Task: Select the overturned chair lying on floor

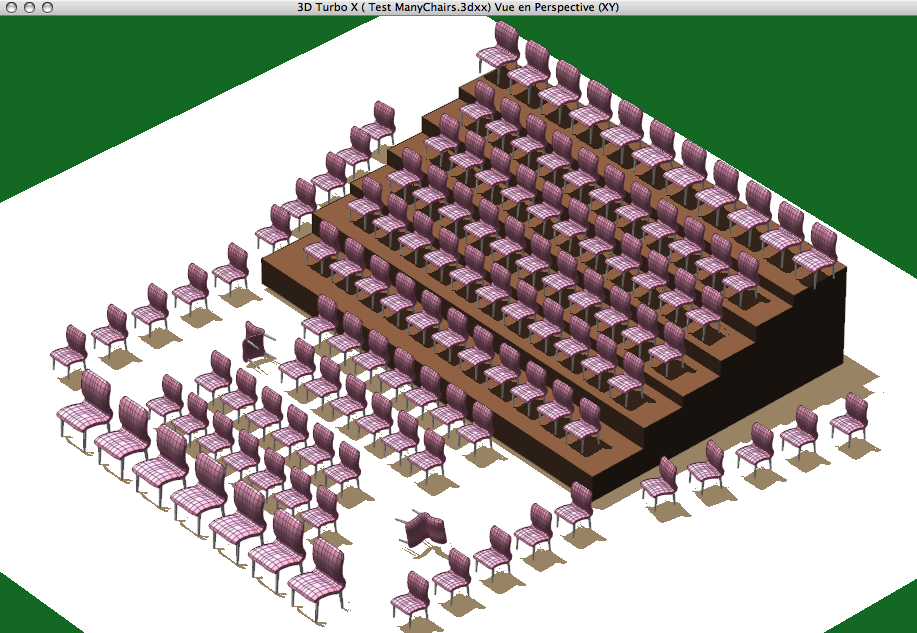Action: (423, 528)
